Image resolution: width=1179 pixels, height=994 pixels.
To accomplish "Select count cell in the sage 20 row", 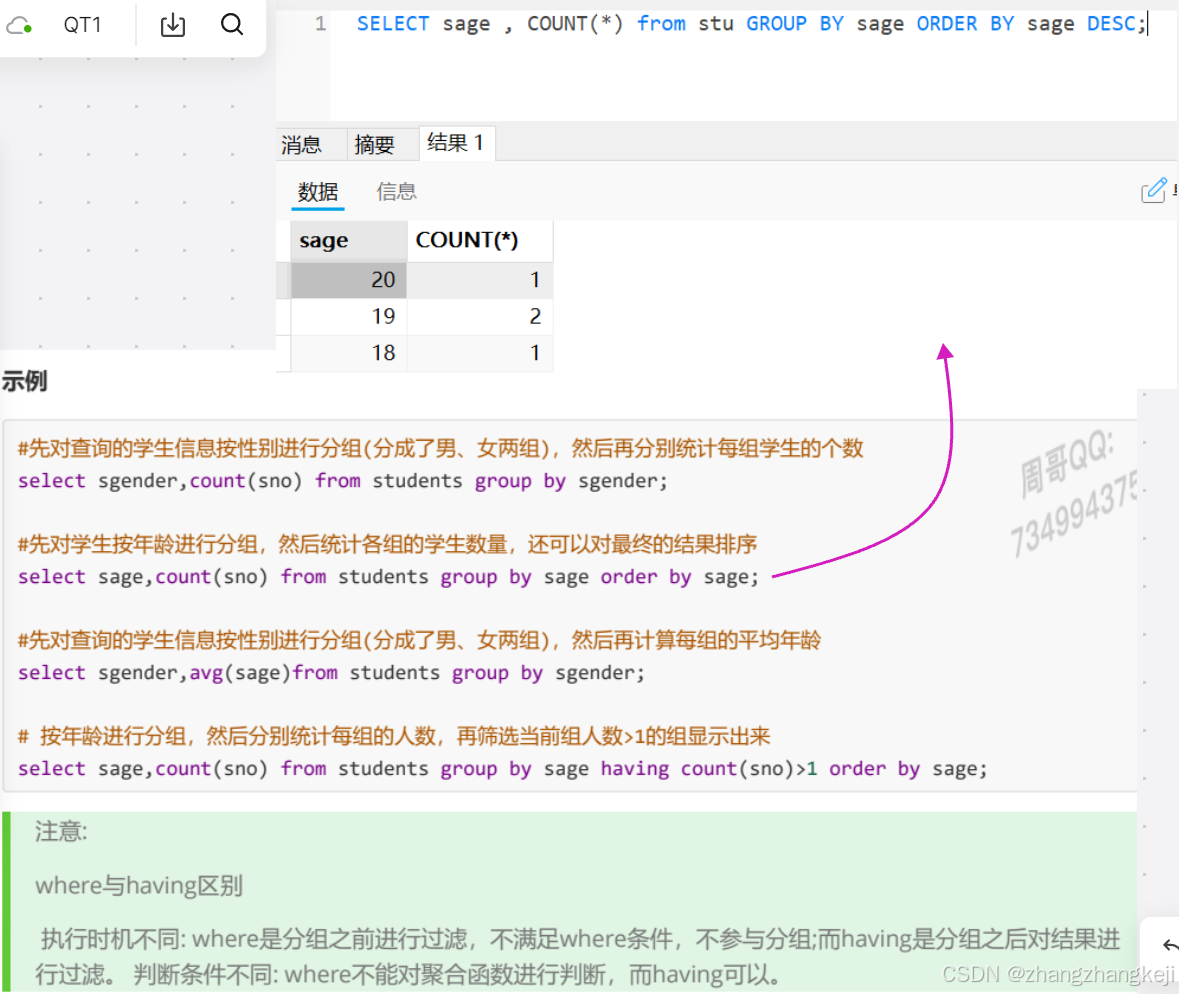I will (480, 280).
